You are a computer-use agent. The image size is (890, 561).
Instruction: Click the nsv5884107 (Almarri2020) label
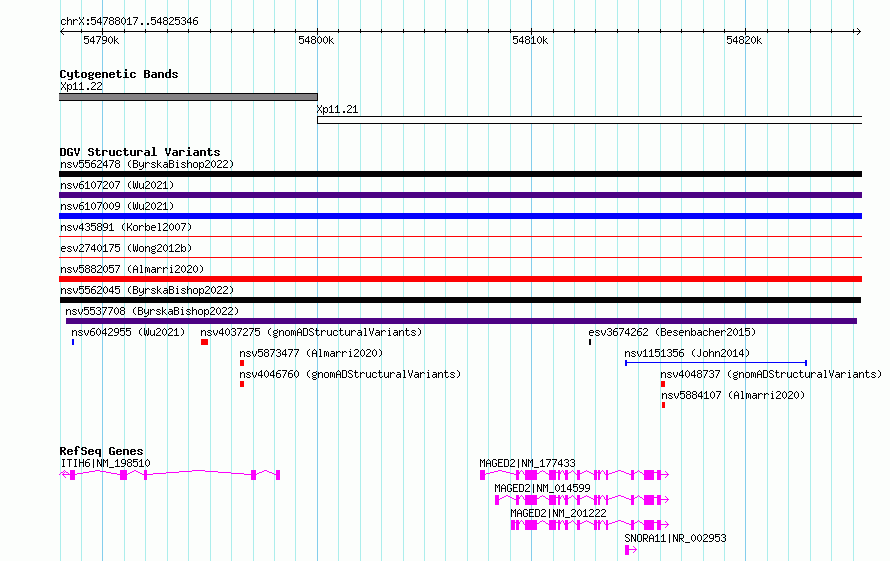733,395
